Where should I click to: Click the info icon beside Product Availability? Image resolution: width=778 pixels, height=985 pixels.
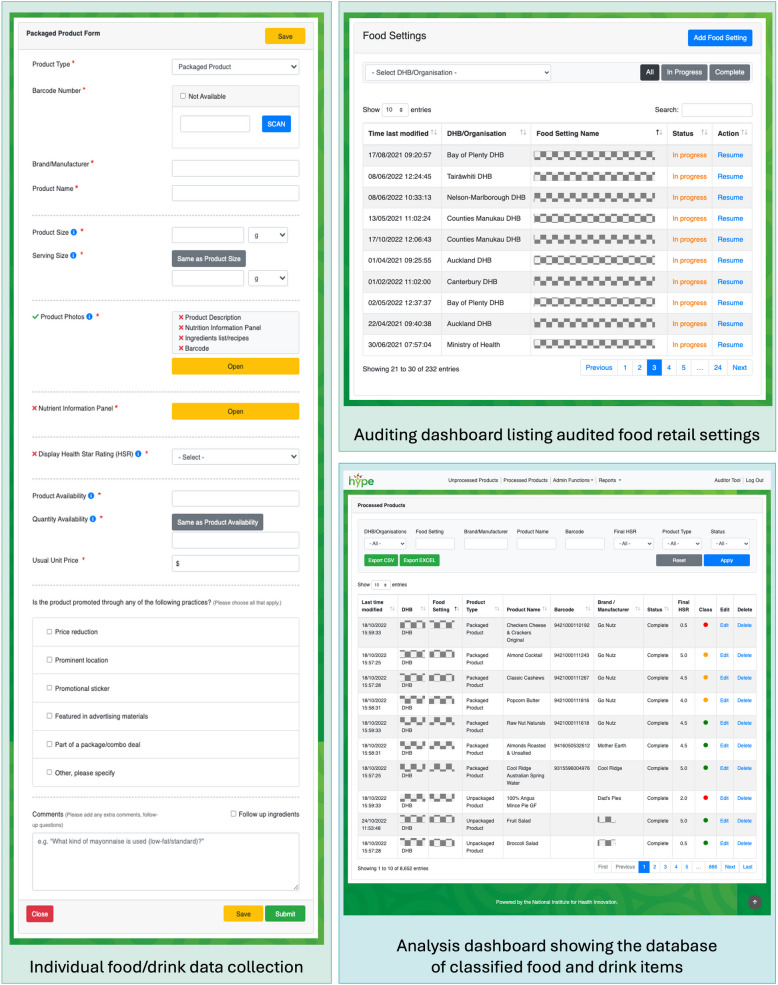(x=91, y=496)
